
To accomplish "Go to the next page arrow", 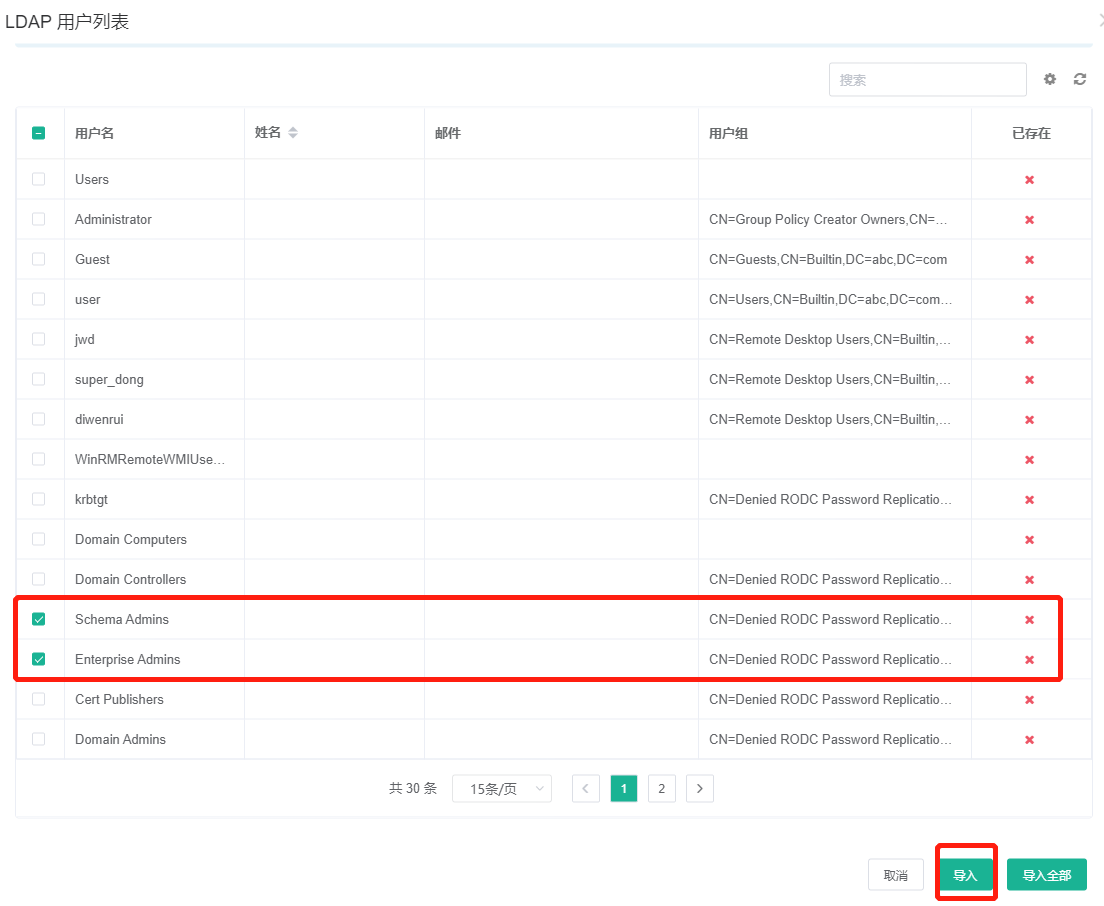I will (x=699, y=788).
